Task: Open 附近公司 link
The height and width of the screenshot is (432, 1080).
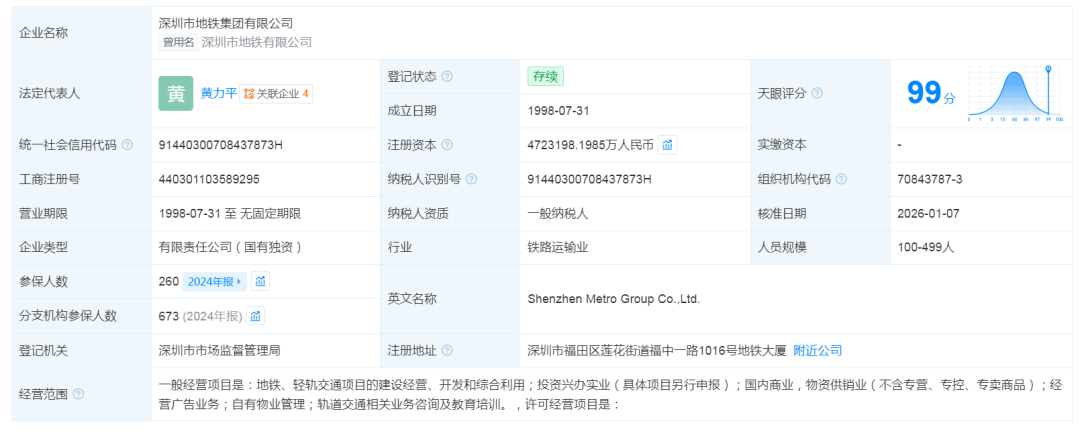Action: pos(818,351)
